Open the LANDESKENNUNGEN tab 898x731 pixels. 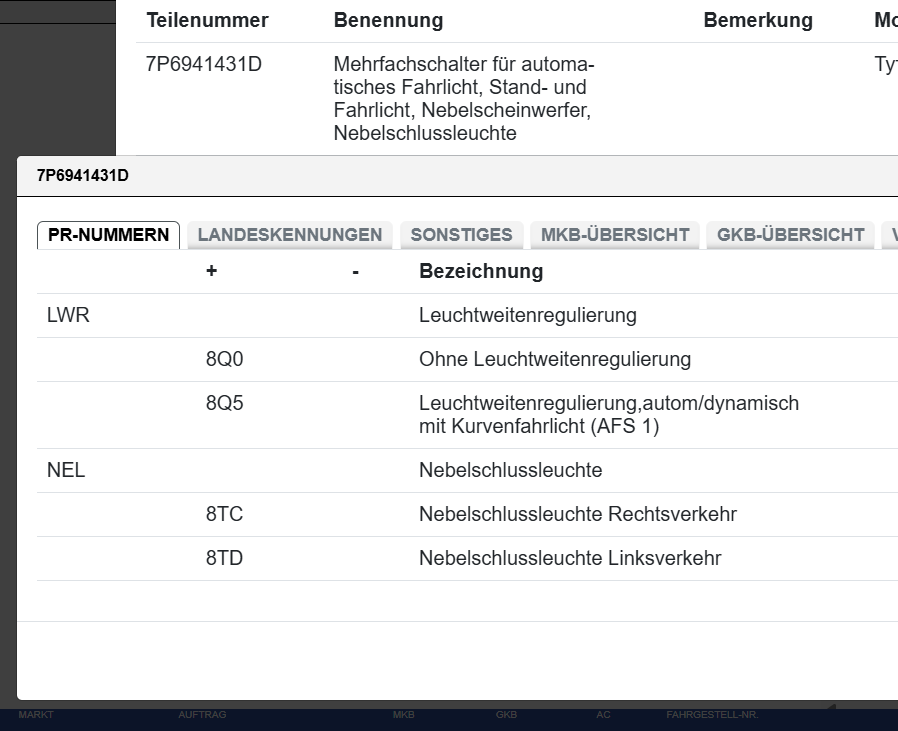pos(290,235)
